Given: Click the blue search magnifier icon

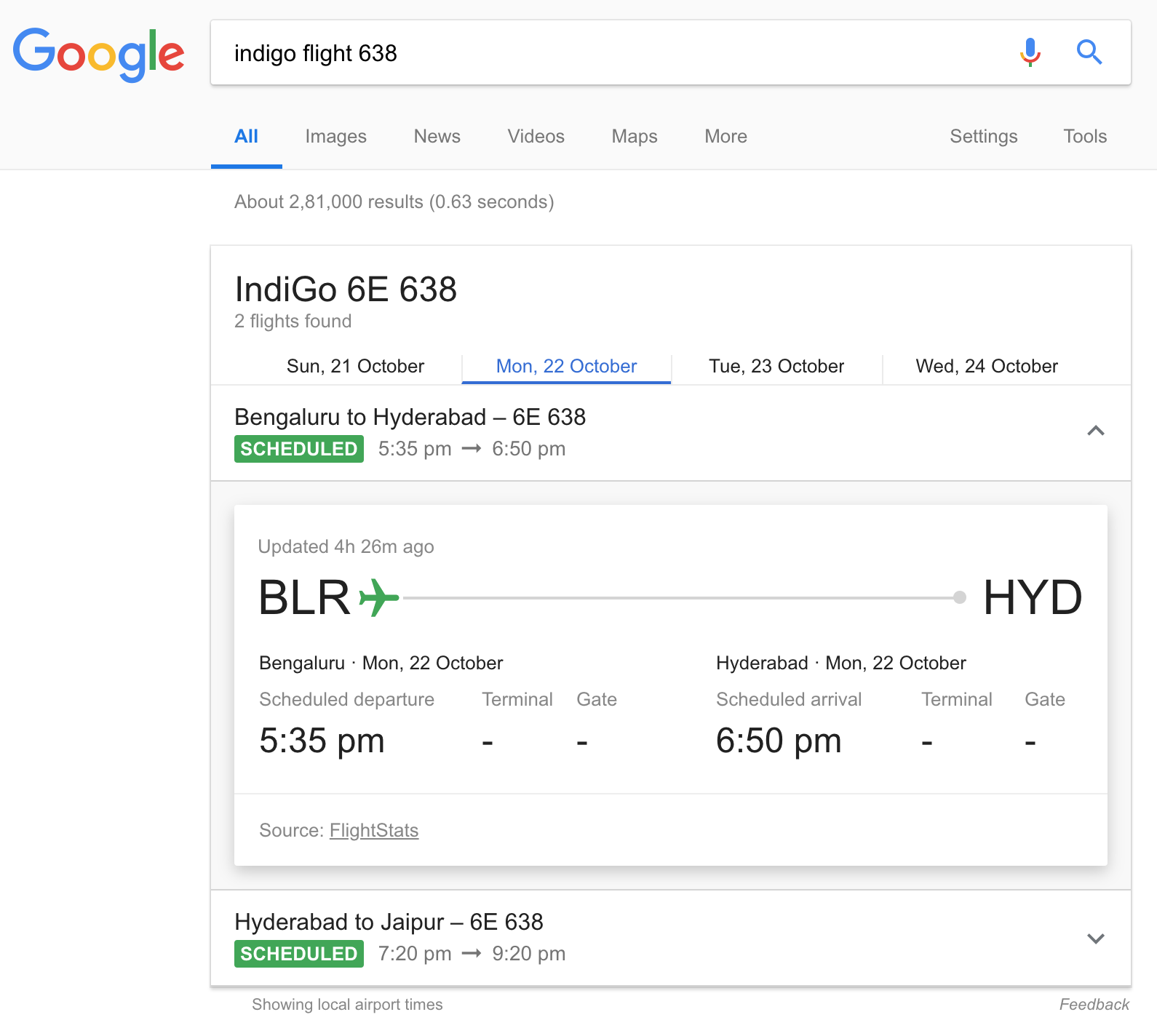Looking at the screenshot, I should click(1089, 52).
